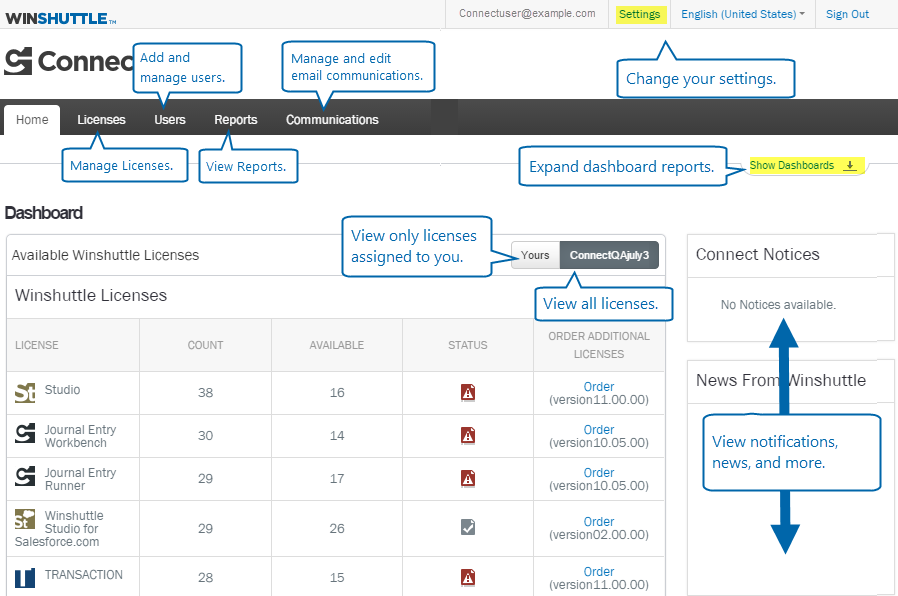Click the Salesforce row checkmark status icon

[467, 526]
